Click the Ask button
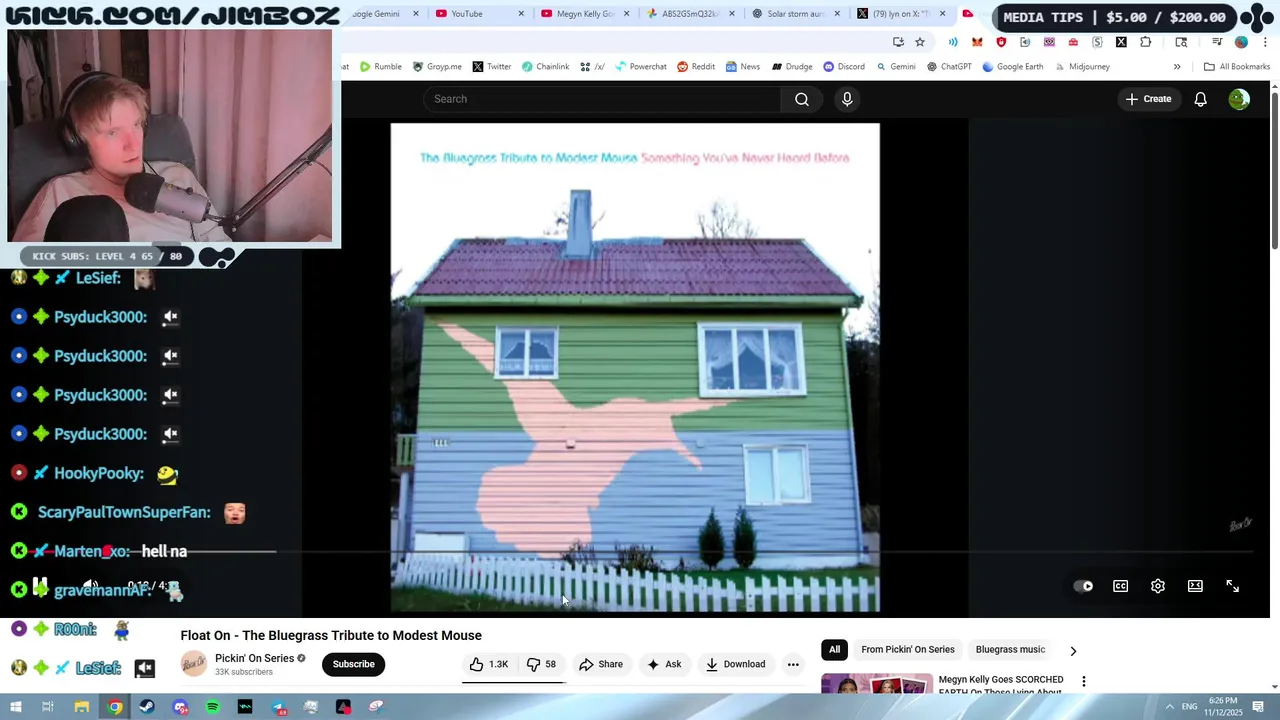The width and height of the screenshot is (1280, 720). (664, 664)
